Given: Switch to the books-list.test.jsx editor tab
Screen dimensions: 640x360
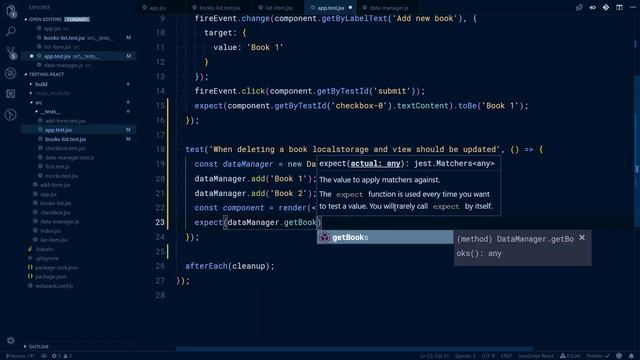Looking at the screenshot, I should pyautogui.click(x=219, y=8).
